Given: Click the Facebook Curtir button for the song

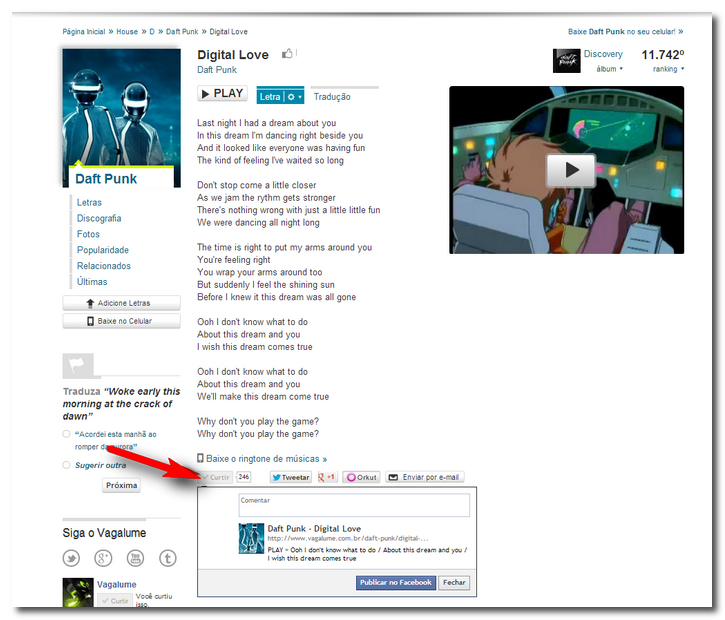Looking at the screenshot, I should [x=216, y=477].
